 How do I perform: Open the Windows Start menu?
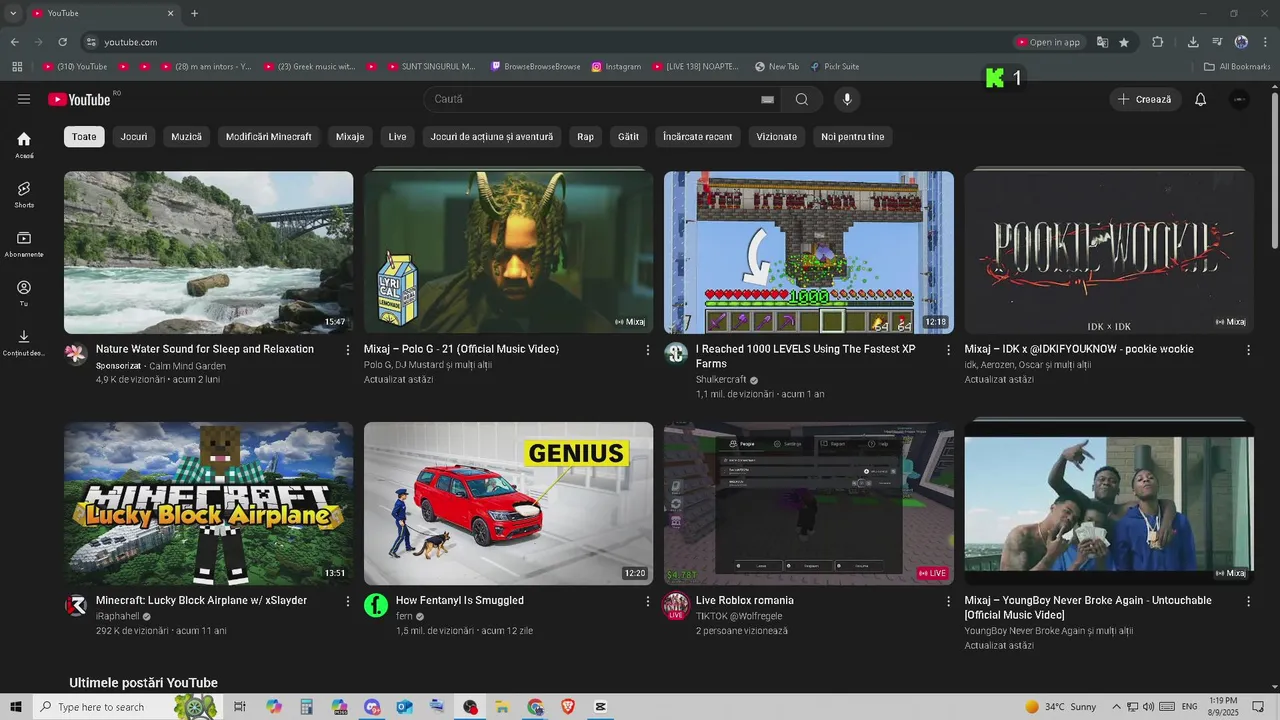[x=16, y=707]
